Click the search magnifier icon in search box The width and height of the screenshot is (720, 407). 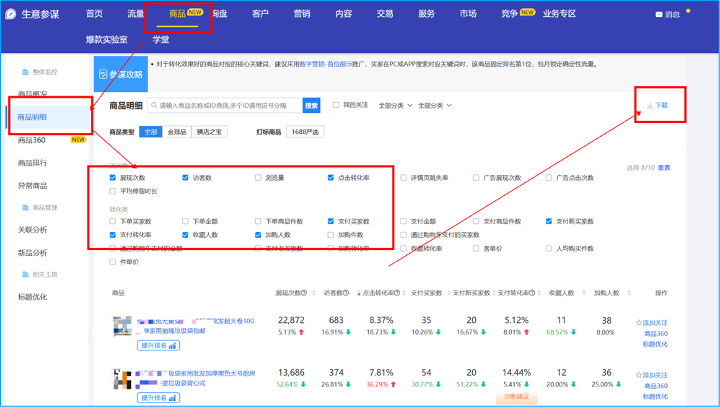pyautogui.click(x=154, y=105)
